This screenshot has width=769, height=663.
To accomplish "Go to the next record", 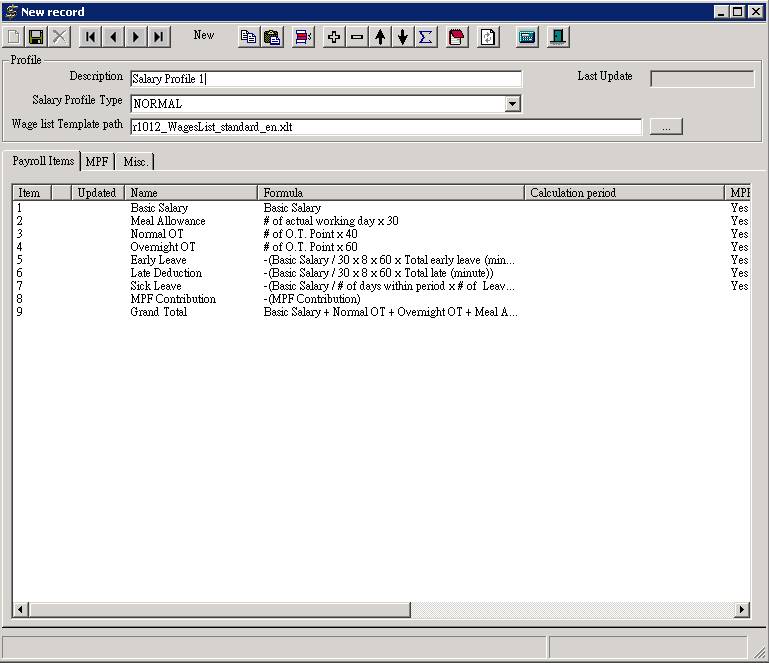I will pyautogui.click(x=136, y=37).
